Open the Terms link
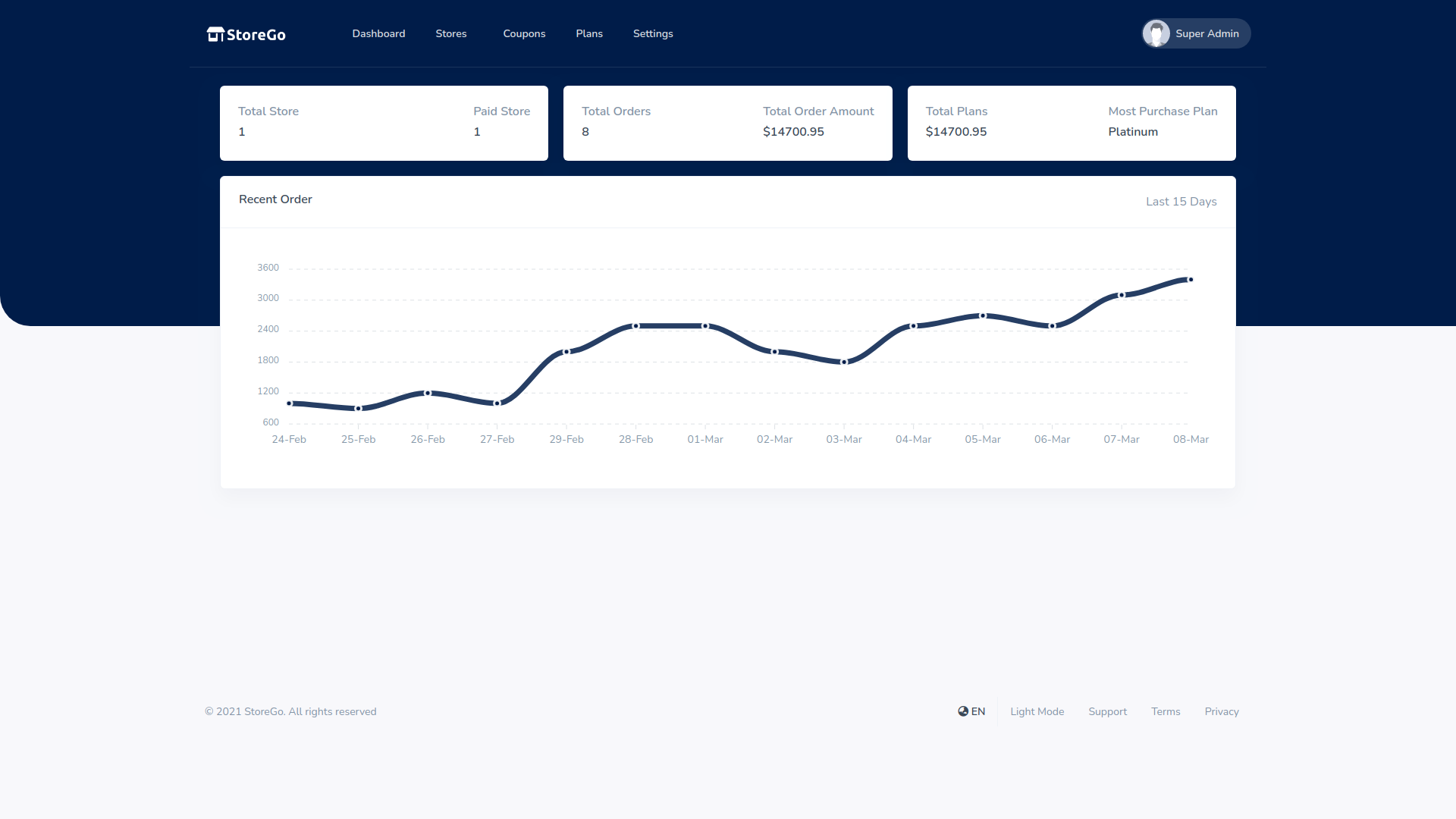1456x819 pixels. click(x=1166, y=711)
